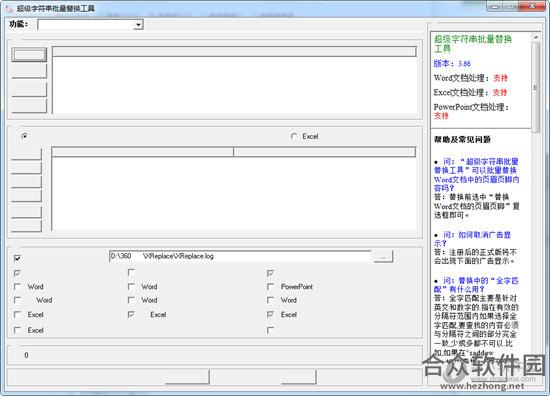Click the green 超级字符串批量替换工具 heading in help panel

click(473, 43)
